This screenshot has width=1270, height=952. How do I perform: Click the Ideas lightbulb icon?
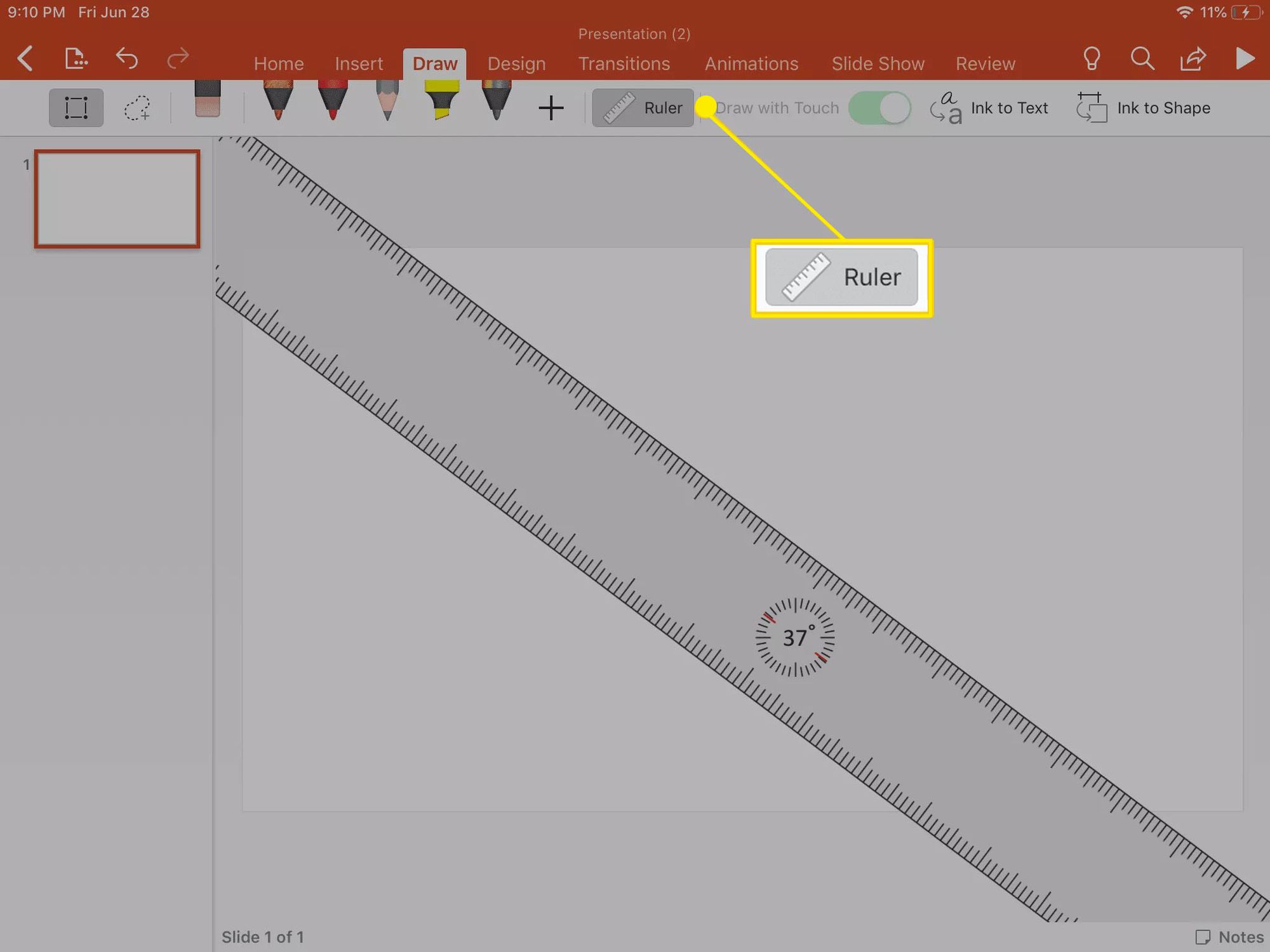1090,58
